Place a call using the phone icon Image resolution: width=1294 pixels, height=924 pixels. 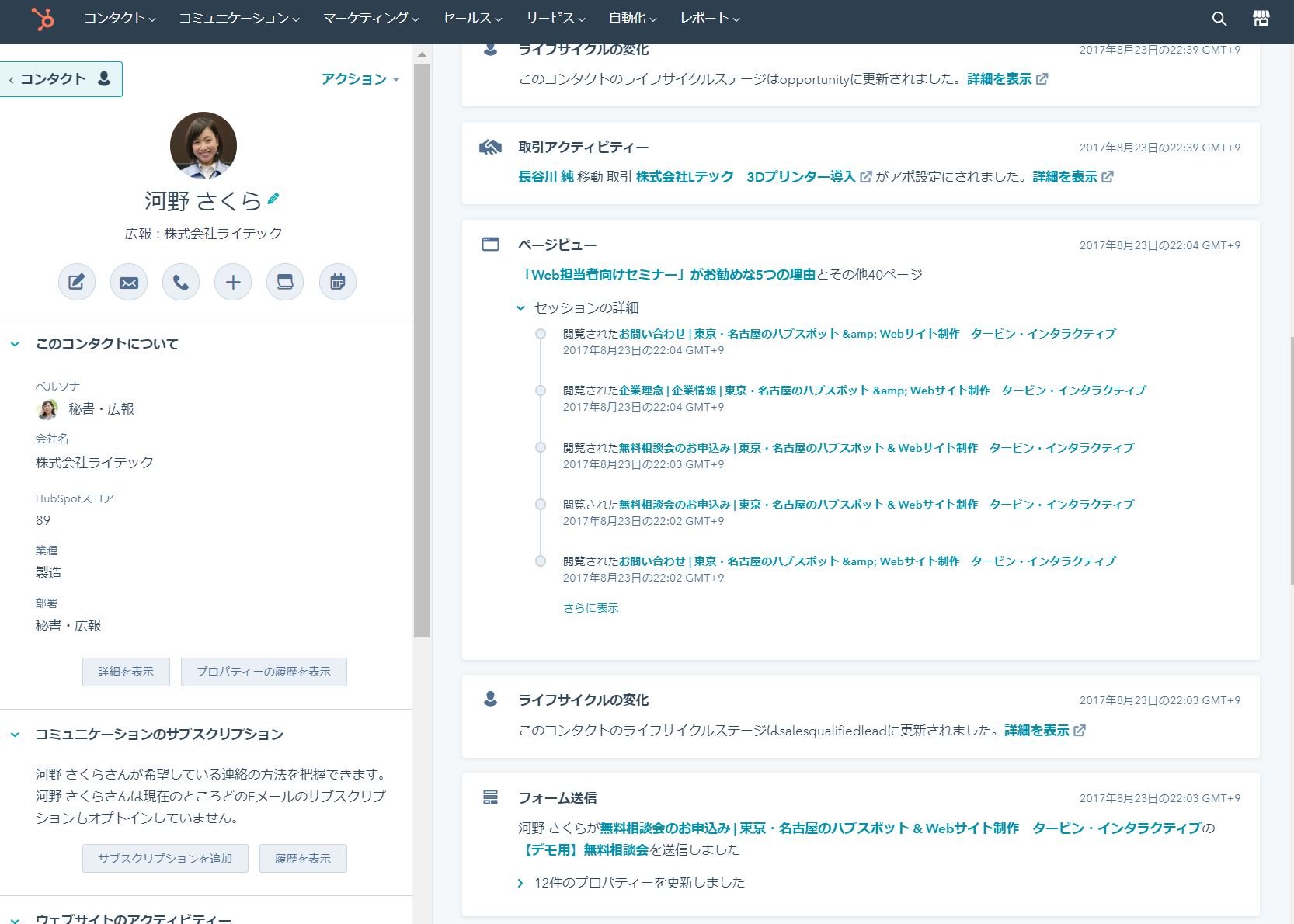181,282
